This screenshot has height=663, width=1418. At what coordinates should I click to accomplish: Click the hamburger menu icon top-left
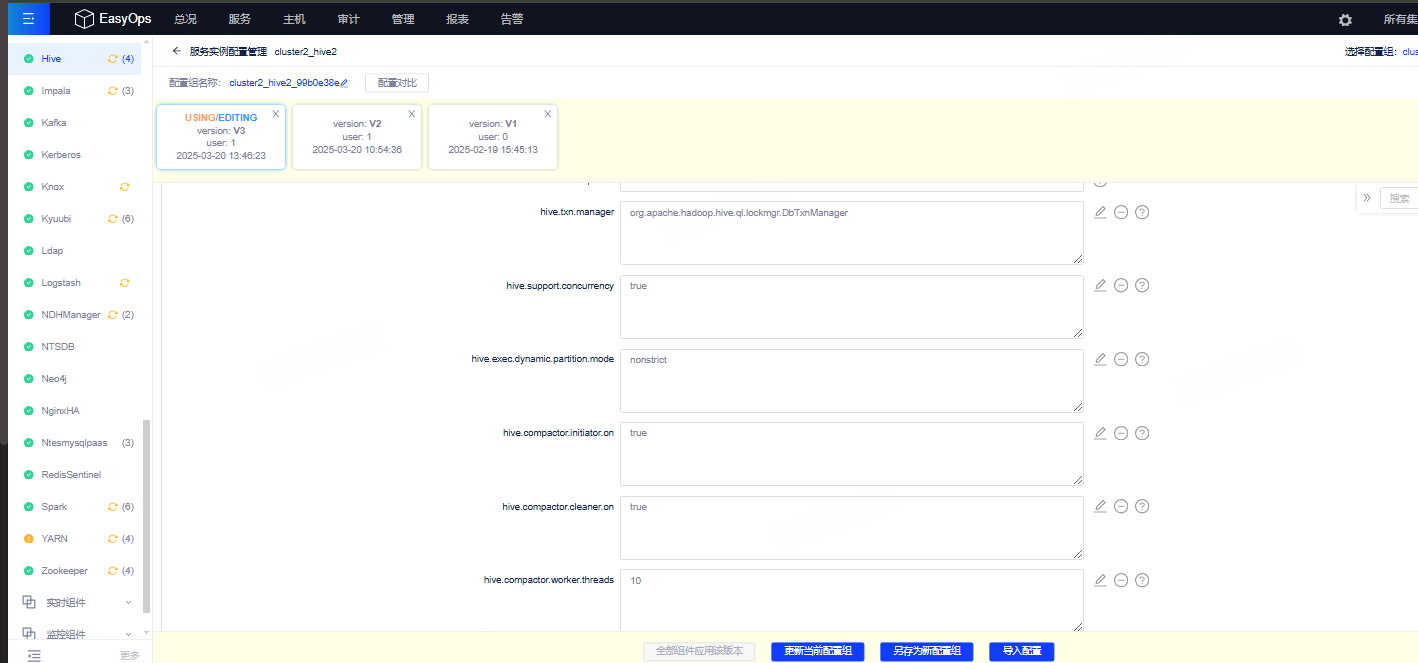click(x=27, y=18)
